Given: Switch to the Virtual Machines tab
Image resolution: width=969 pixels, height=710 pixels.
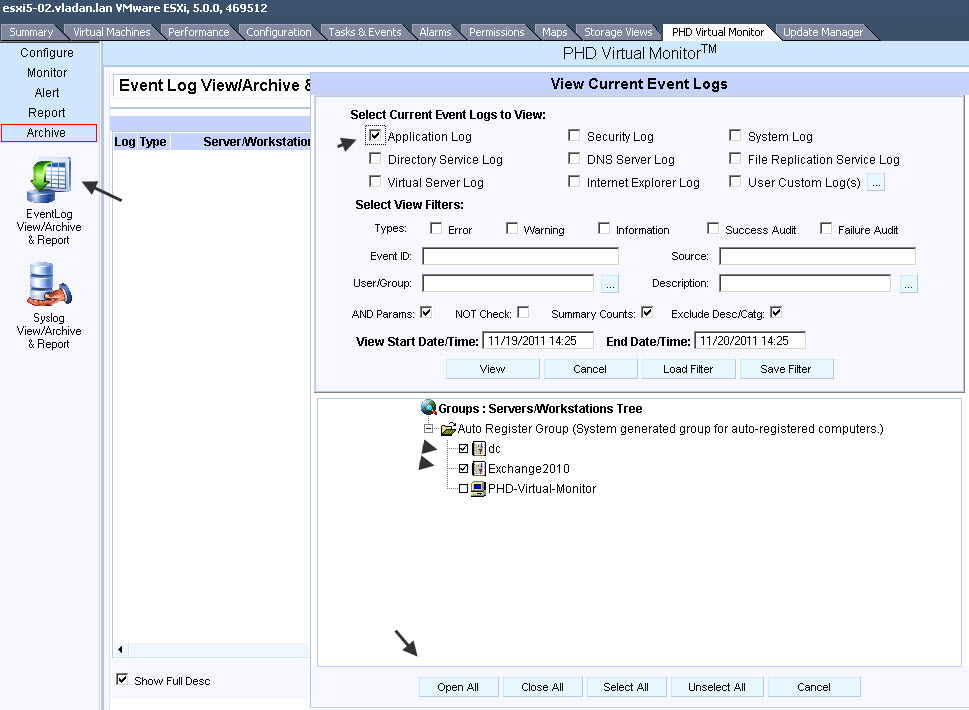Looking at the screenshot, I should pos(111,32).
